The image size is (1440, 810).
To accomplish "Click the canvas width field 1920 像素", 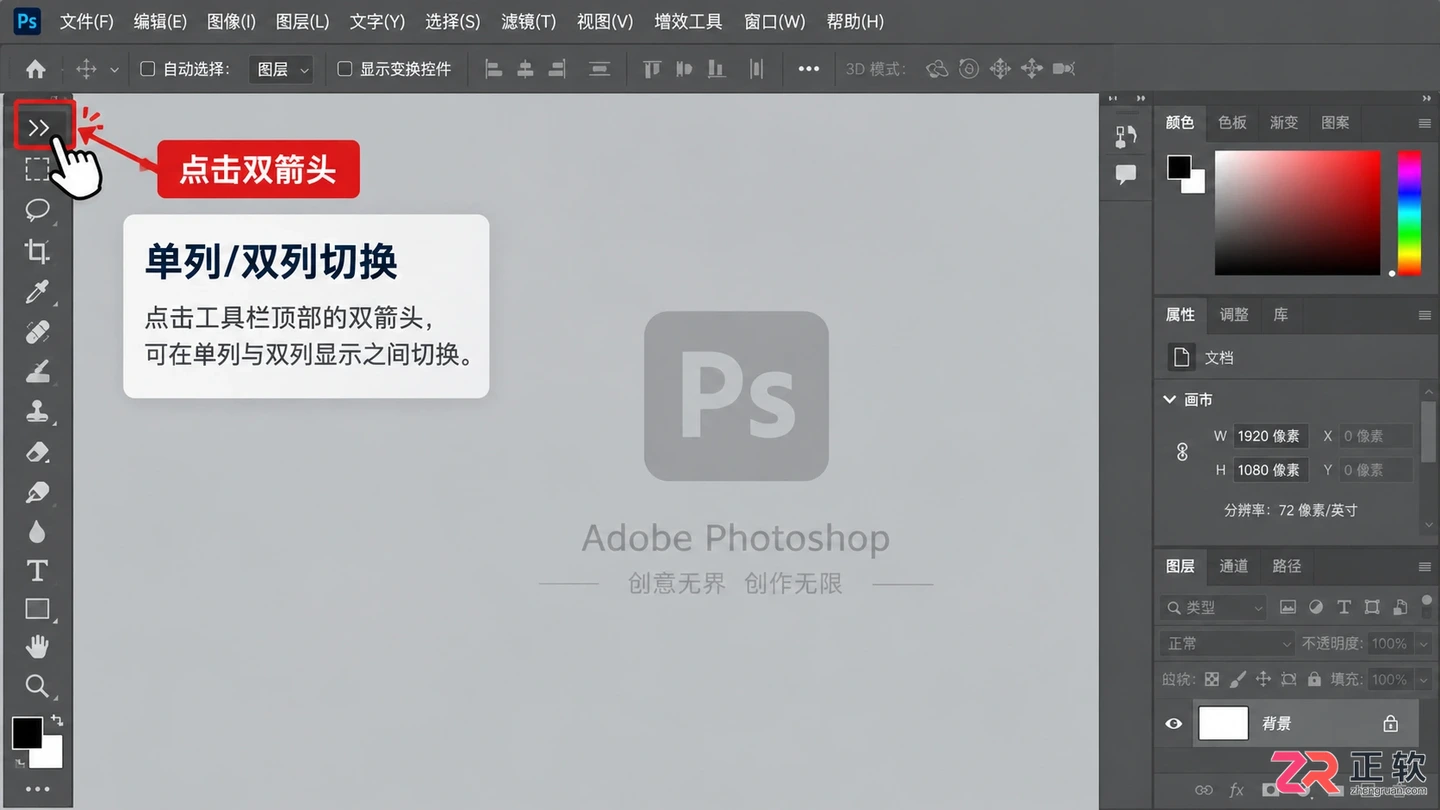I will pyautogui.click(x=1270, y=436).
